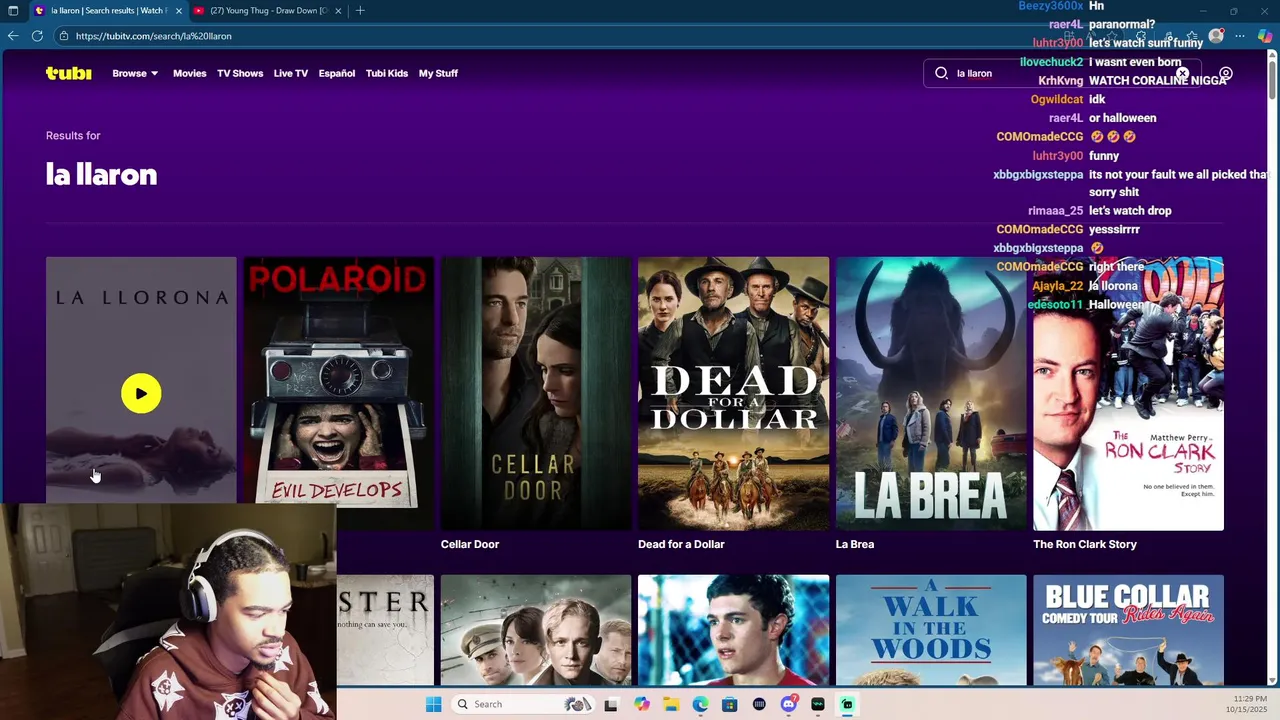Click the Cellar Door title link
Screen dimensions: 1280x720
point(470,544)
